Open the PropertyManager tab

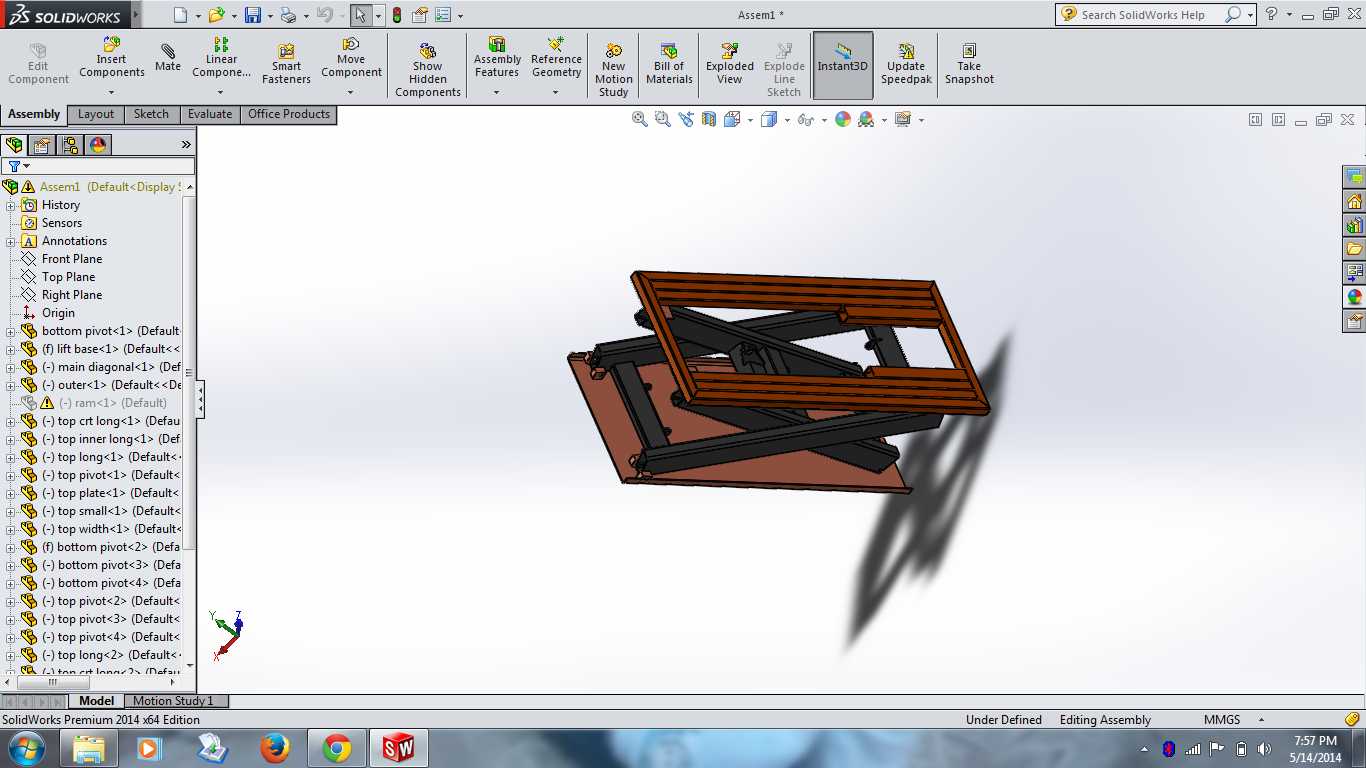point(42,145)
